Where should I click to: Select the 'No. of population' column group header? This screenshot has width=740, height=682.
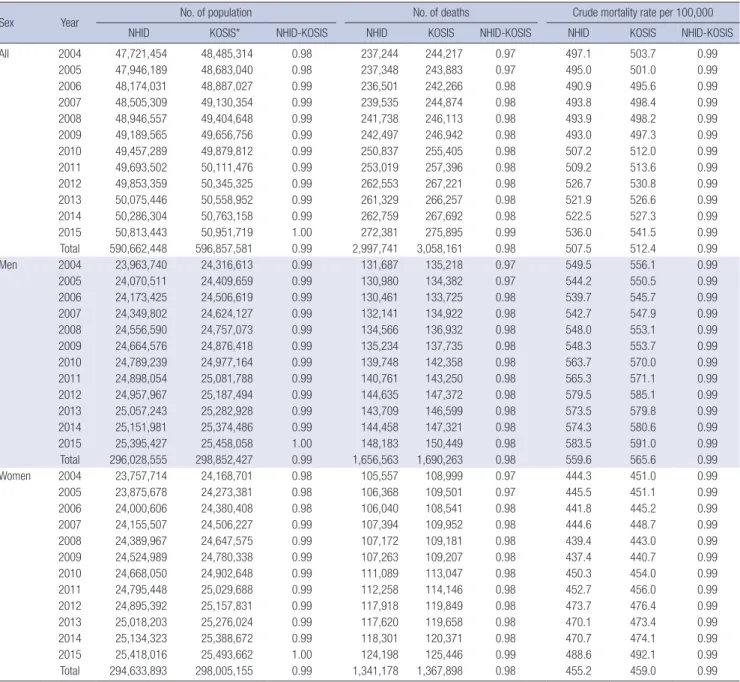coord(216,13)
